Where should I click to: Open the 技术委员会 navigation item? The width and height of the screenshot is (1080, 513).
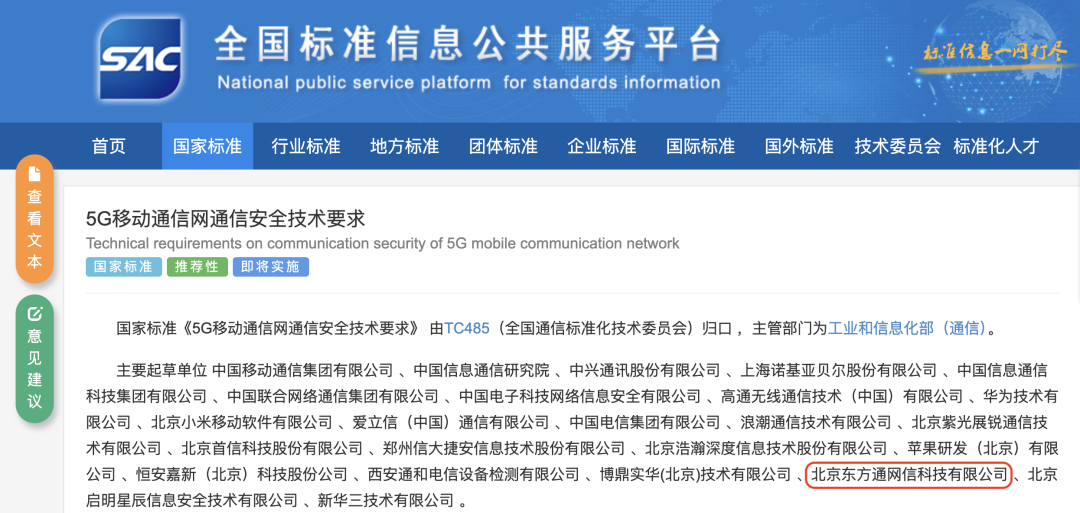[898, 146]
